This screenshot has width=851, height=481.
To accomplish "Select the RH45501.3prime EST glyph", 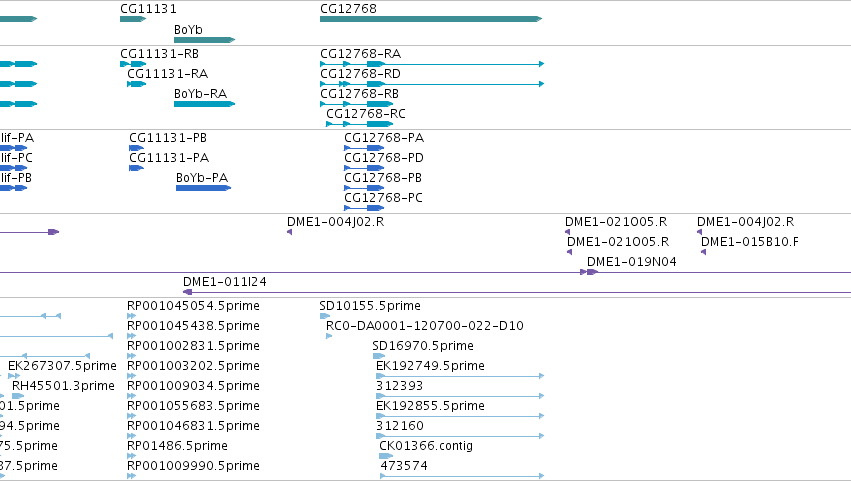I will click(x=18, y=396).
